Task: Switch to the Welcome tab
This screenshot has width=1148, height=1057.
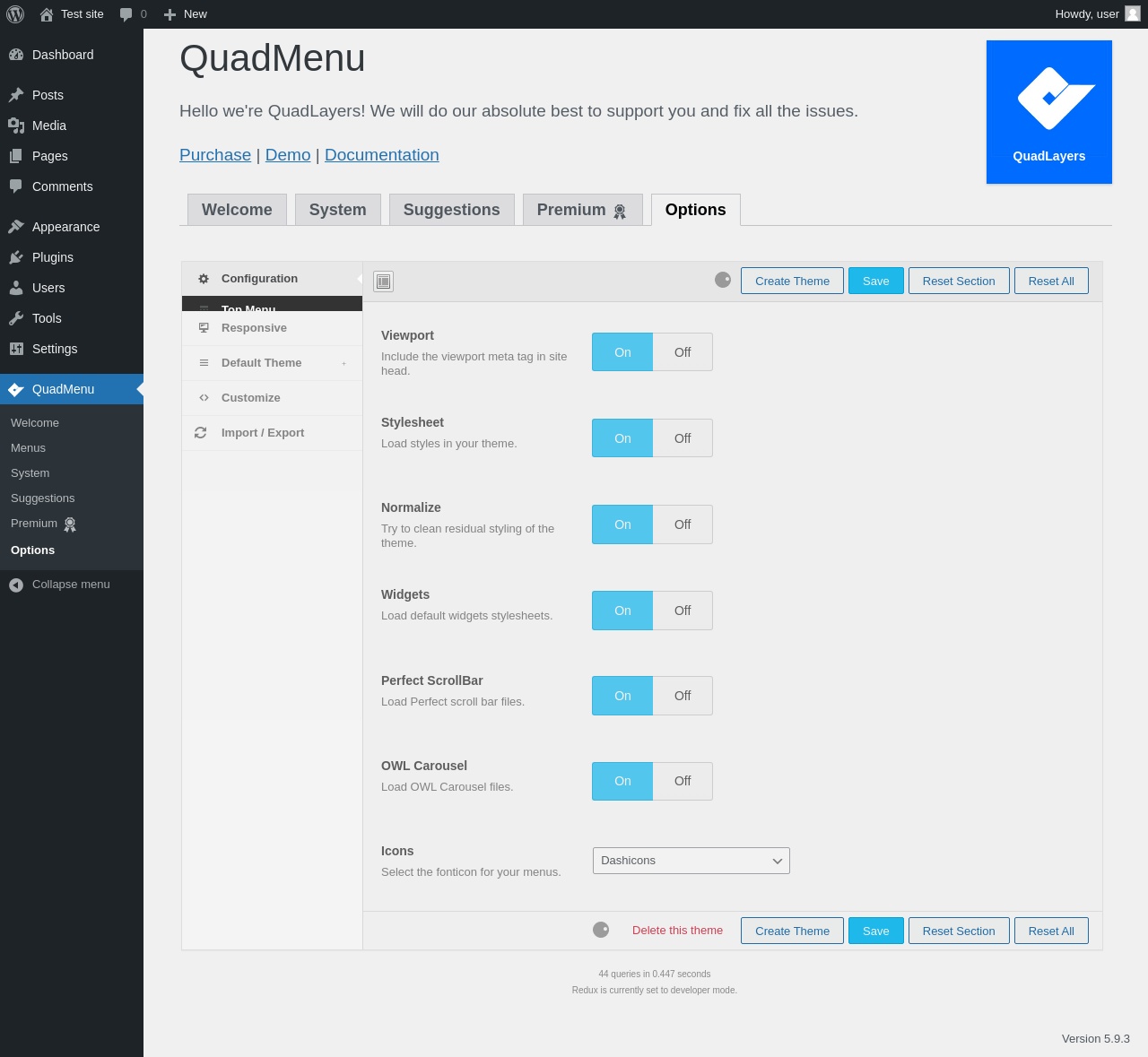Action: tap(237, 210)
